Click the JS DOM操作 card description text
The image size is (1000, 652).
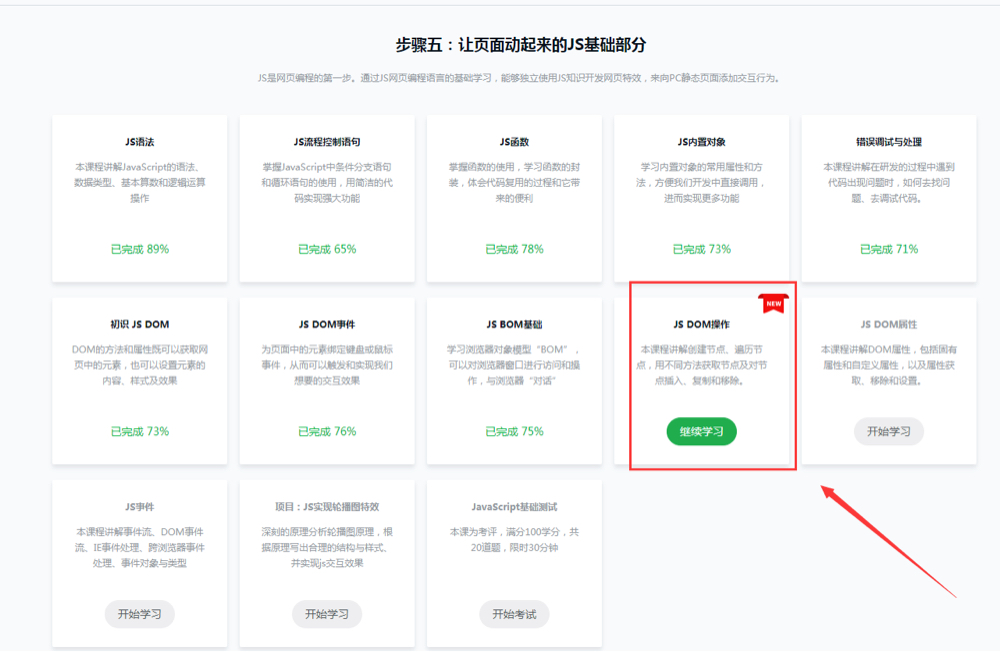702,365
